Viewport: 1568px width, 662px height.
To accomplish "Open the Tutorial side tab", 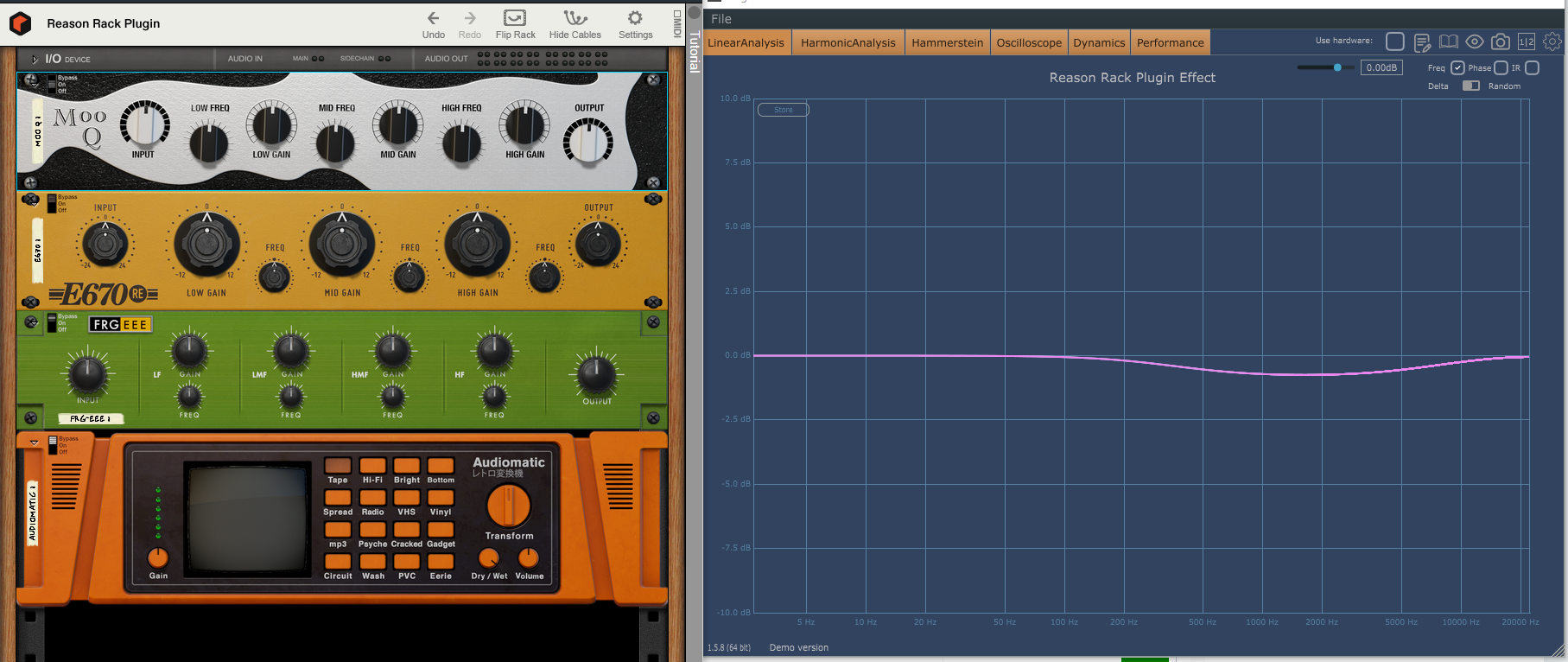I will (x=694, y=51).
